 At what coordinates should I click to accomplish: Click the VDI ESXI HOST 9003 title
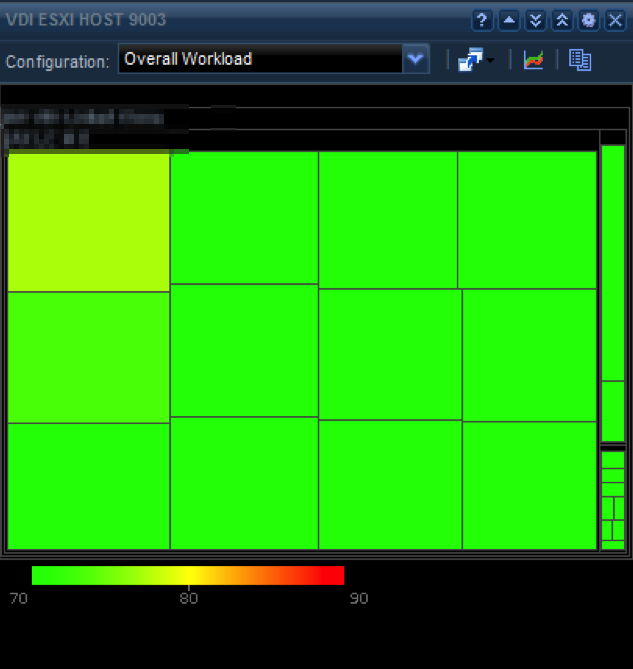tap(87, 20)
